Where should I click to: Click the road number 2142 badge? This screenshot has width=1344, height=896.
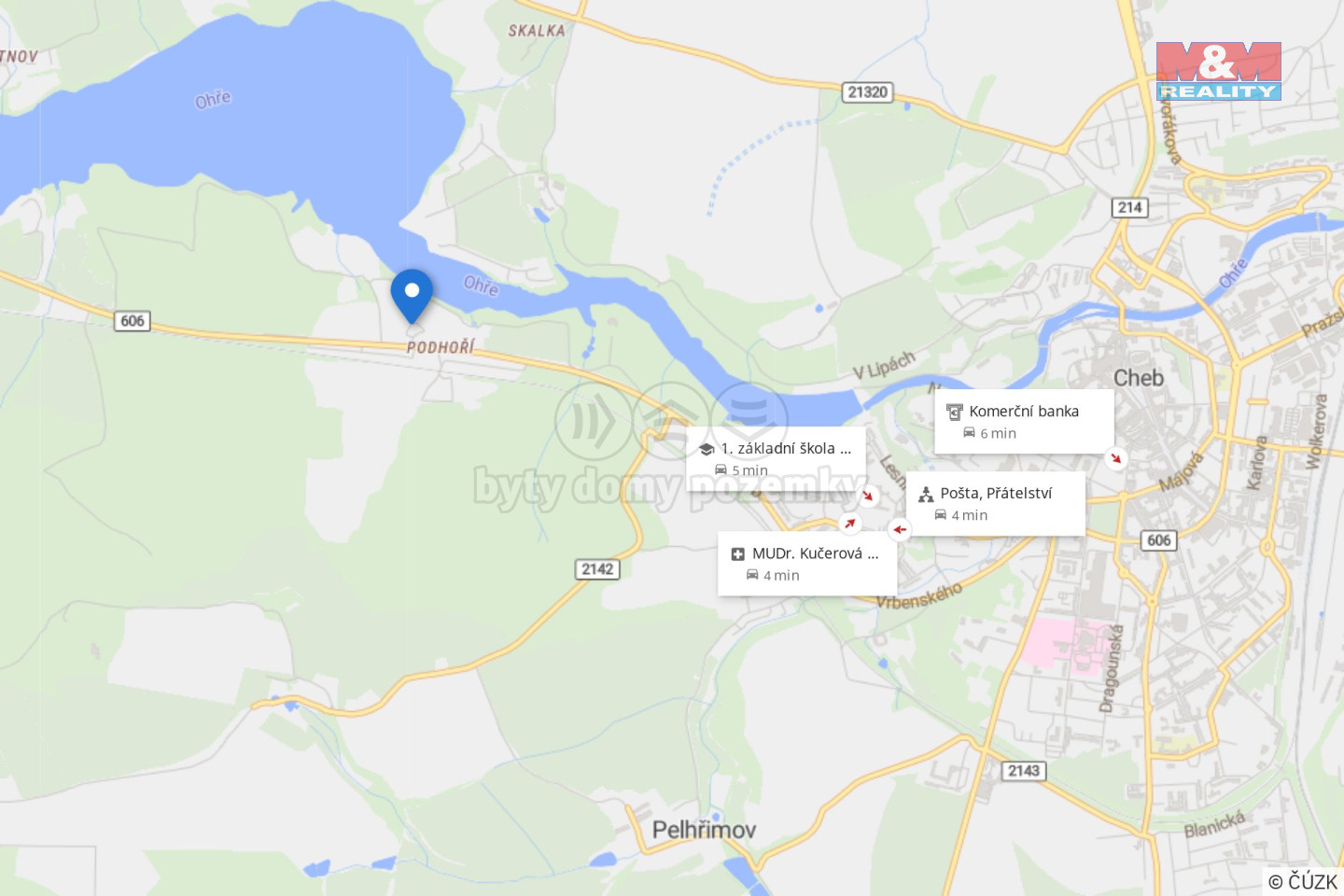click(597, 569)
